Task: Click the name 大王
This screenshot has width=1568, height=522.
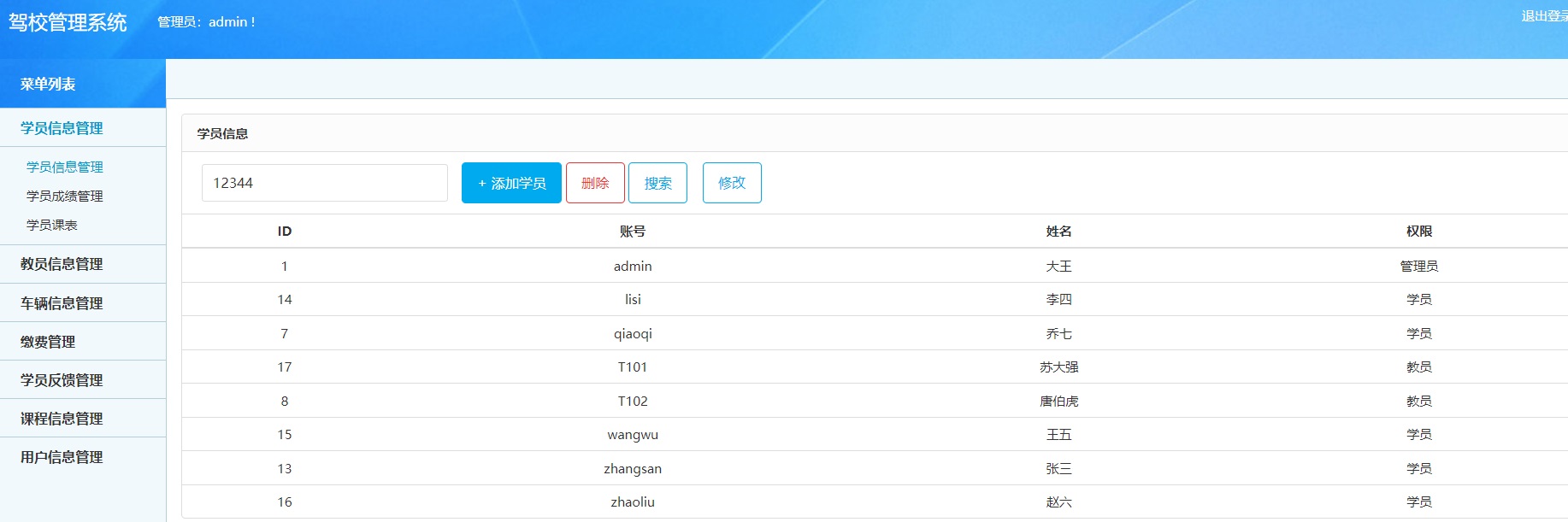Action: coord(1059,266)
